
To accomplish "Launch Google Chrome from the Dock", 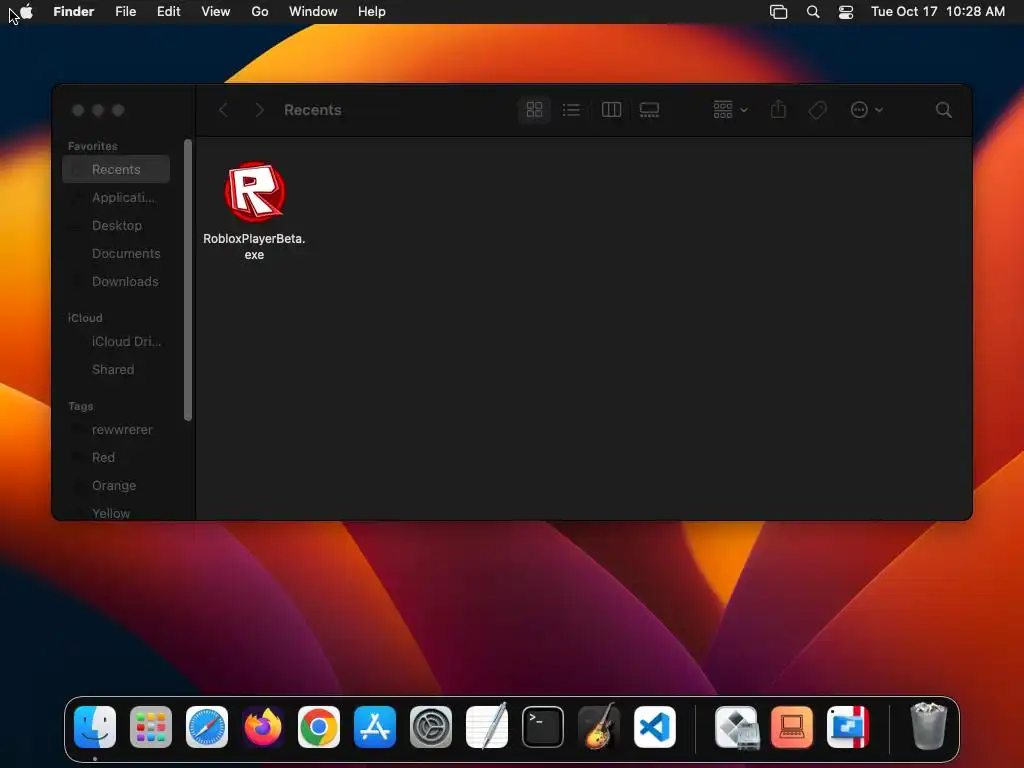I will pos(319,727).
